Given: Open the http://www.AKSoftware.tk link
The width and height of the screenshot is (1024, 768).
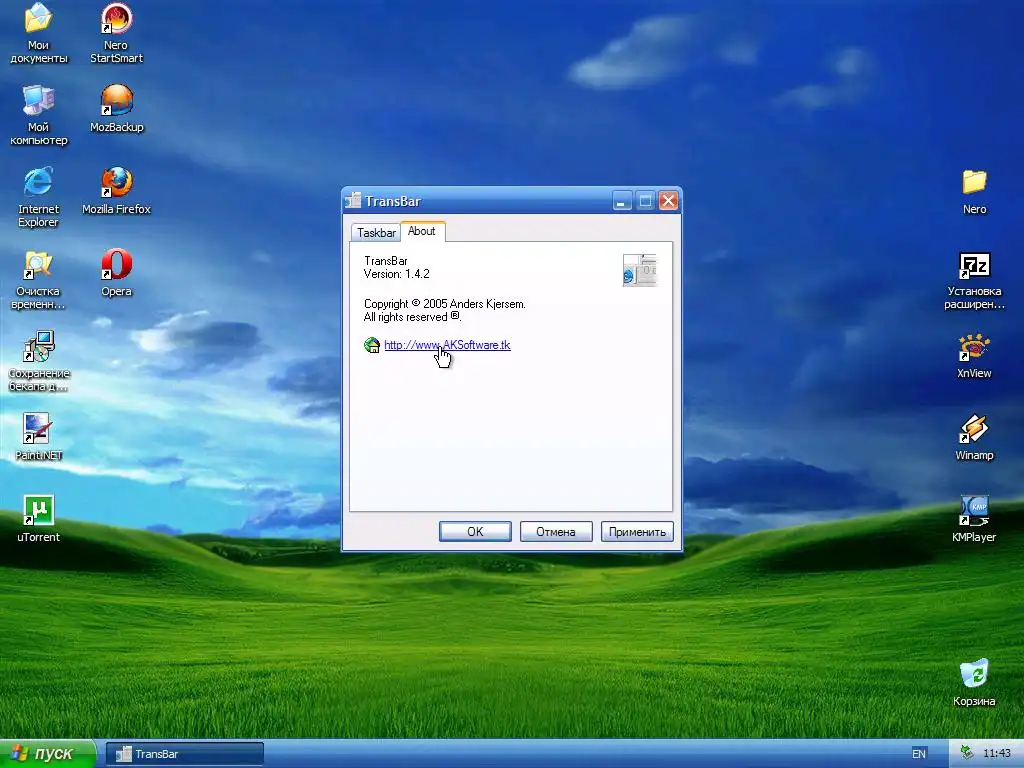Looking at the screenshot, I should (447, 345).
